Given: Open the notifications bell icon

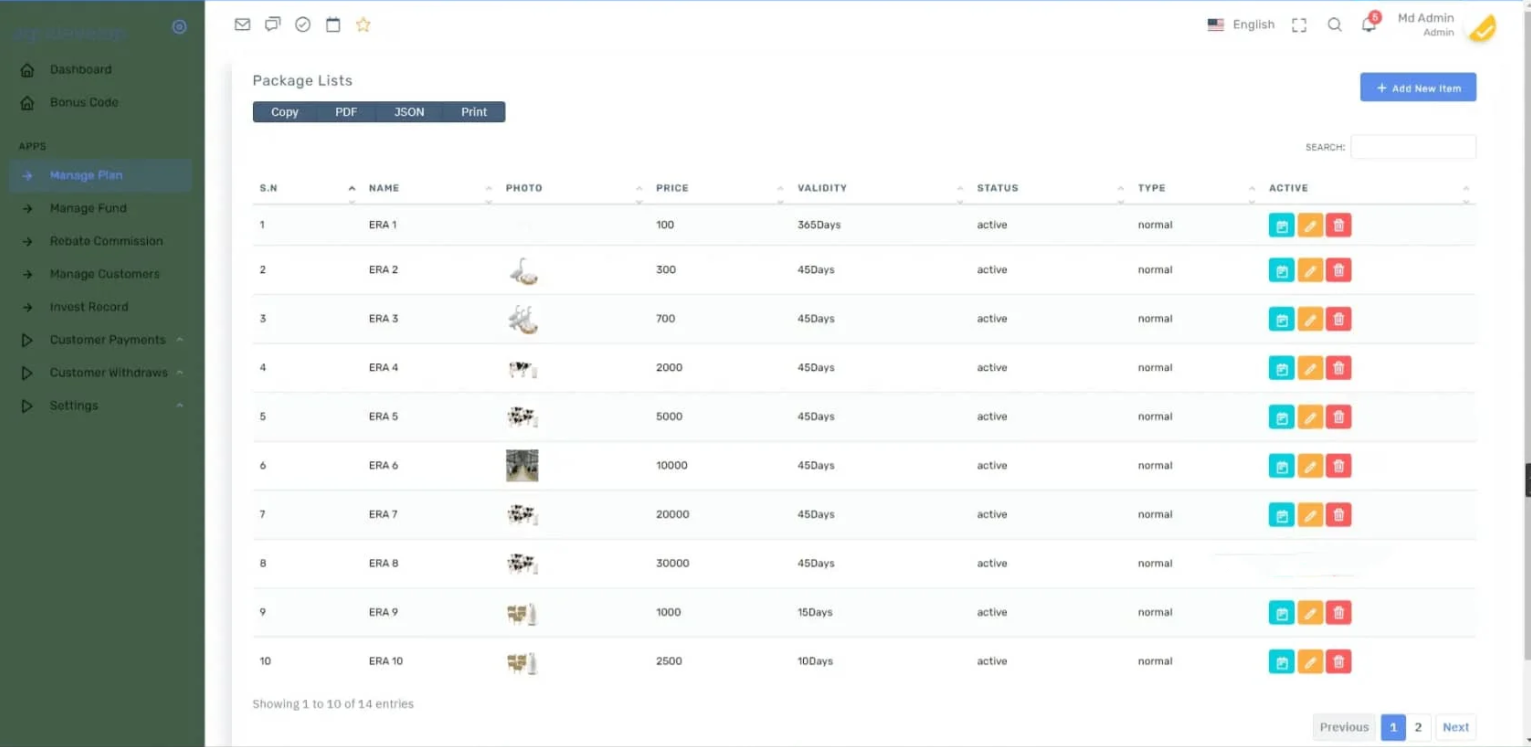Looking at the screenshot, I should [x=1369, y=25].
